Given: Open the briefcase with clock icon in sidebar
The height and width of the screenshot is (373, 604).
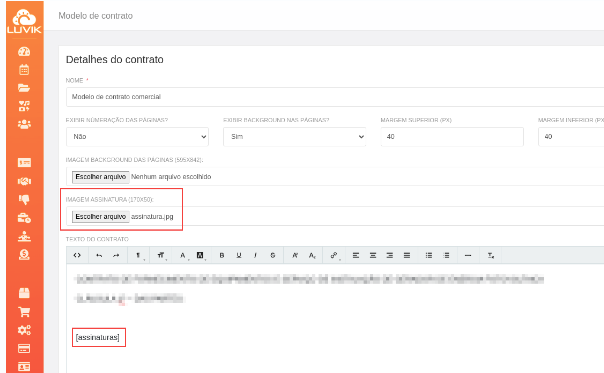Looking at the screenshot, I should 24,218.
